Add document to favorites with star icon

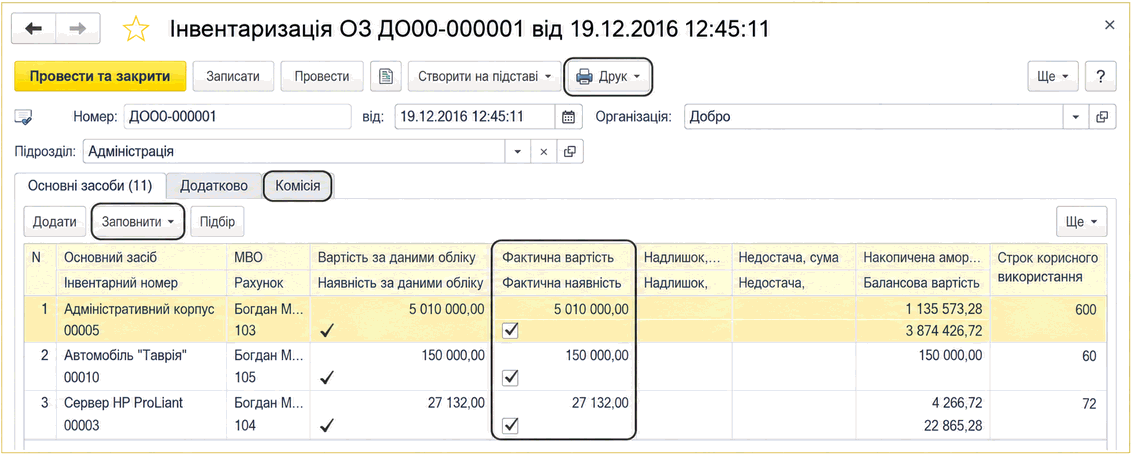[136, 28]
